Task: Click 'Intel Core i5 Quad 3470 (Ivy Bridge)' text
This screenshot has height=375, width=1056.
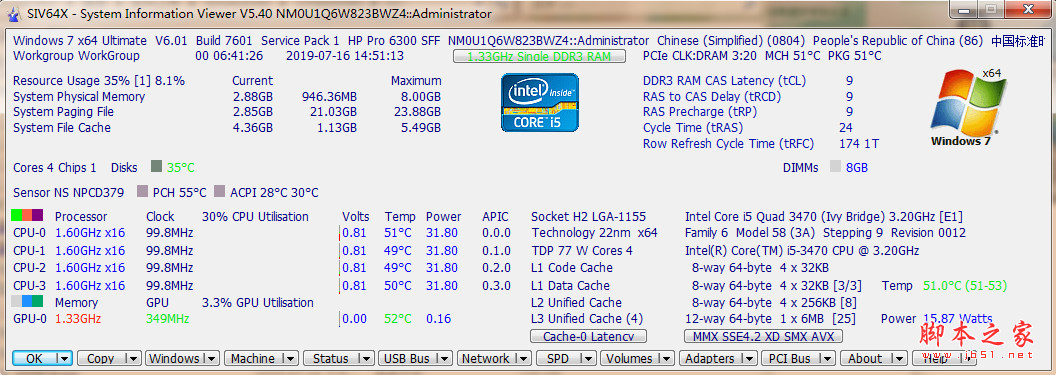Action: coord(785,217)
